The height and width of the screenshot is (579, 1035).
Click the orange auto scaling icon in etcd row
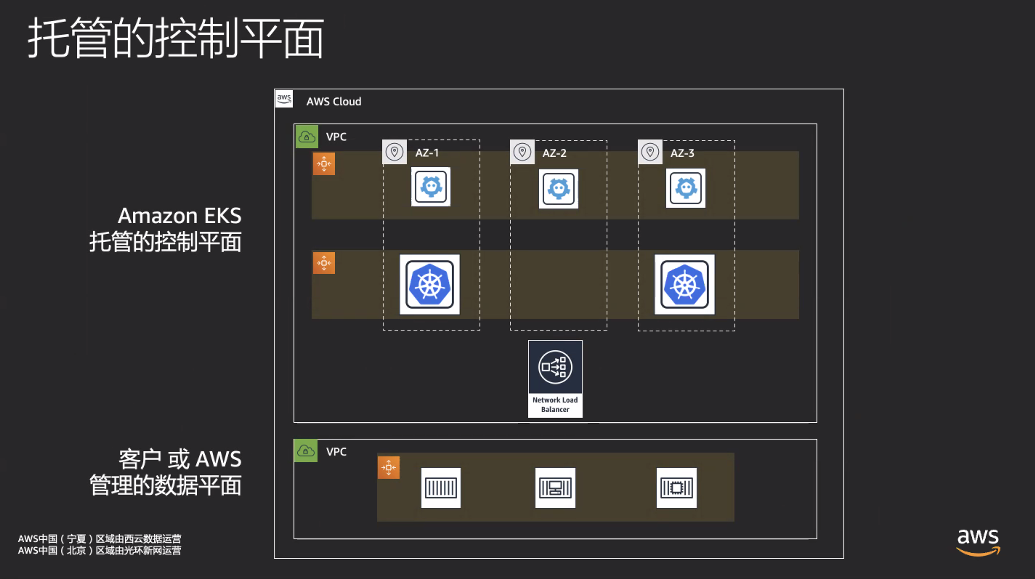324,164
